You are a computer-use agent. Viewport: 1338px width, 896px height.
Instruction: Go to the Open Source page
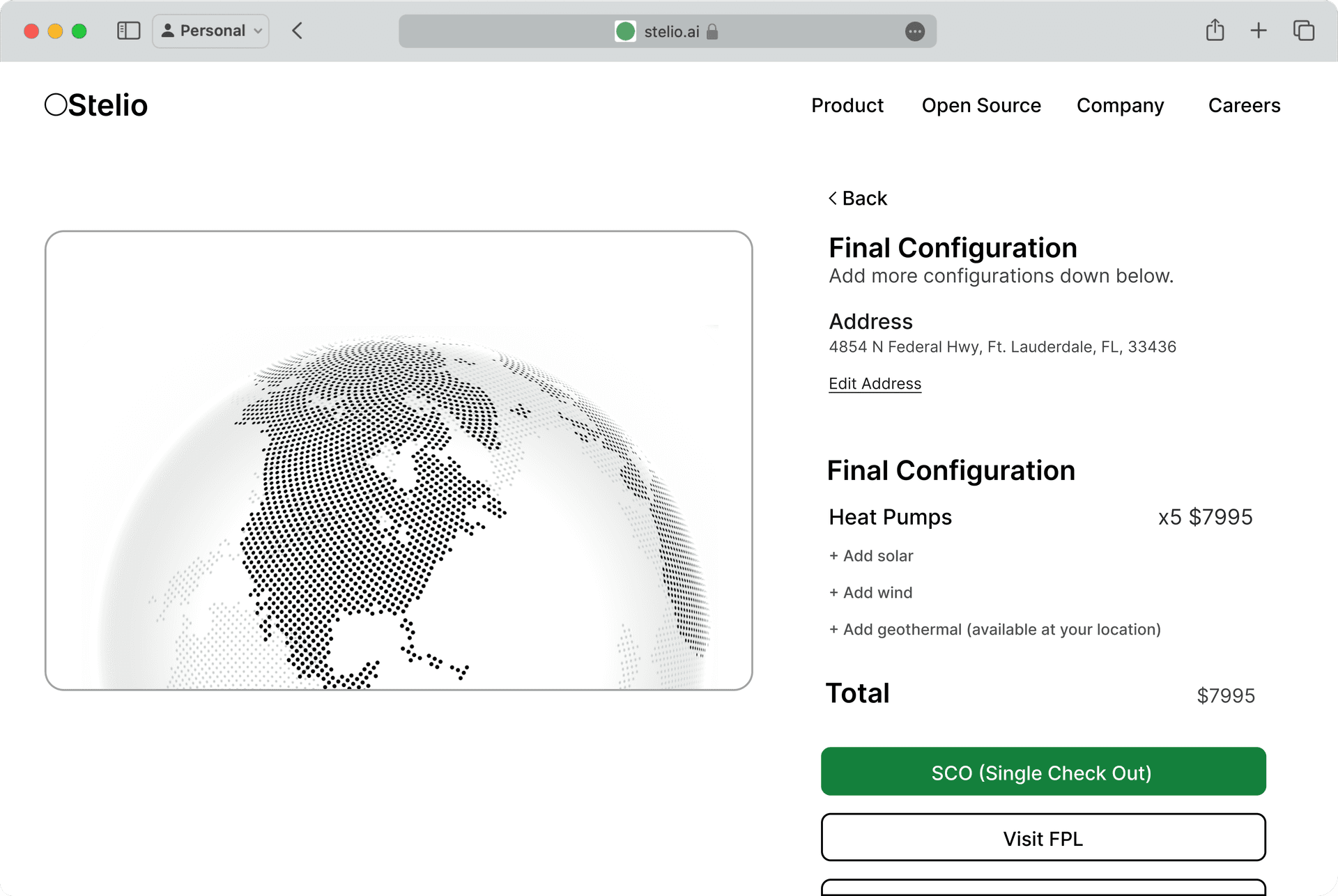pyautogui.click(x=981, y=105)
